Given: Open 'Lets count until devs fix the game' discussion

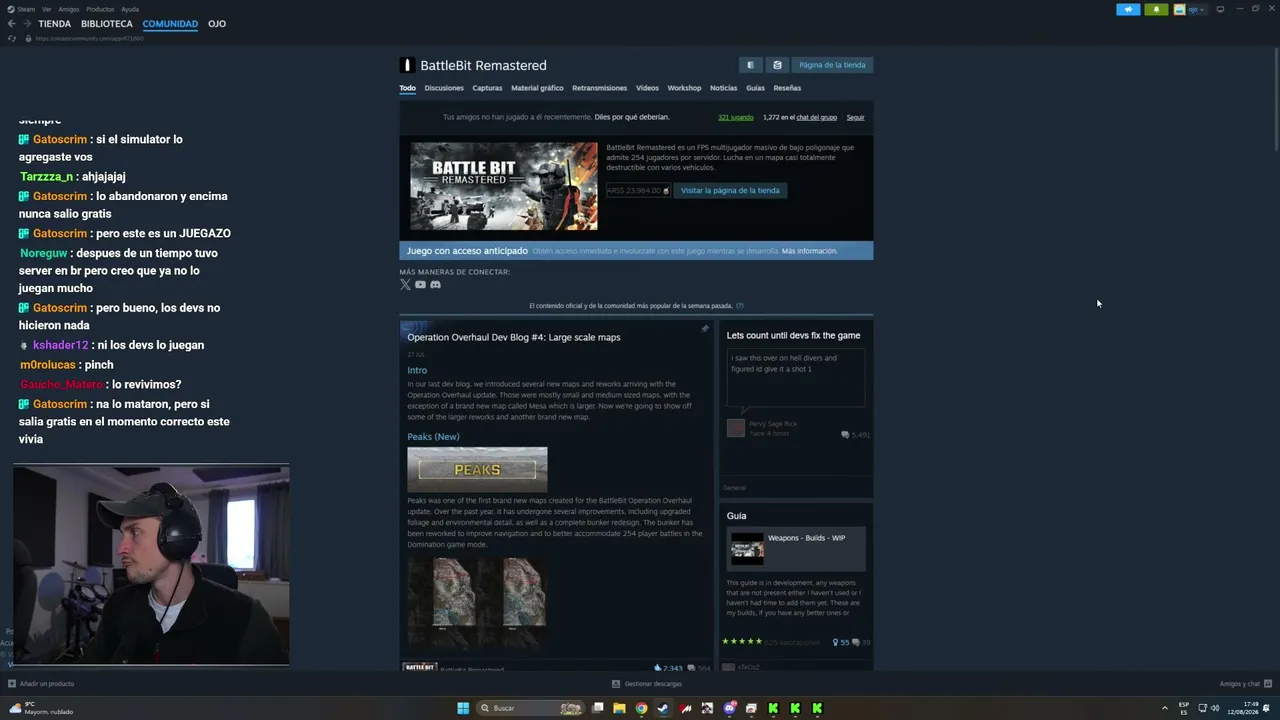Looking at the screenshot, I should [794, 336].
